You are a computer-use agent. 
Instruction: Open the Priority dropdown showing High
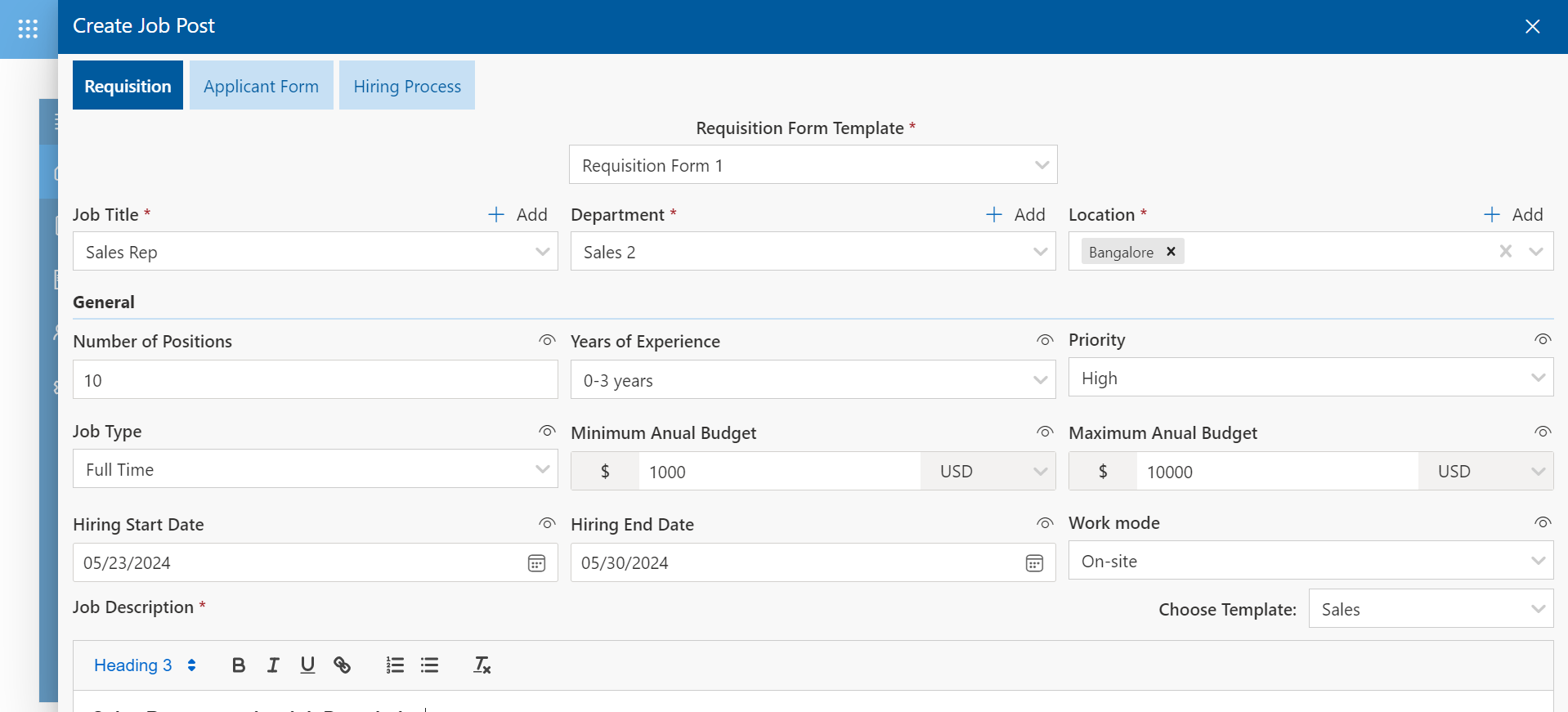[x=1310, y=378]
